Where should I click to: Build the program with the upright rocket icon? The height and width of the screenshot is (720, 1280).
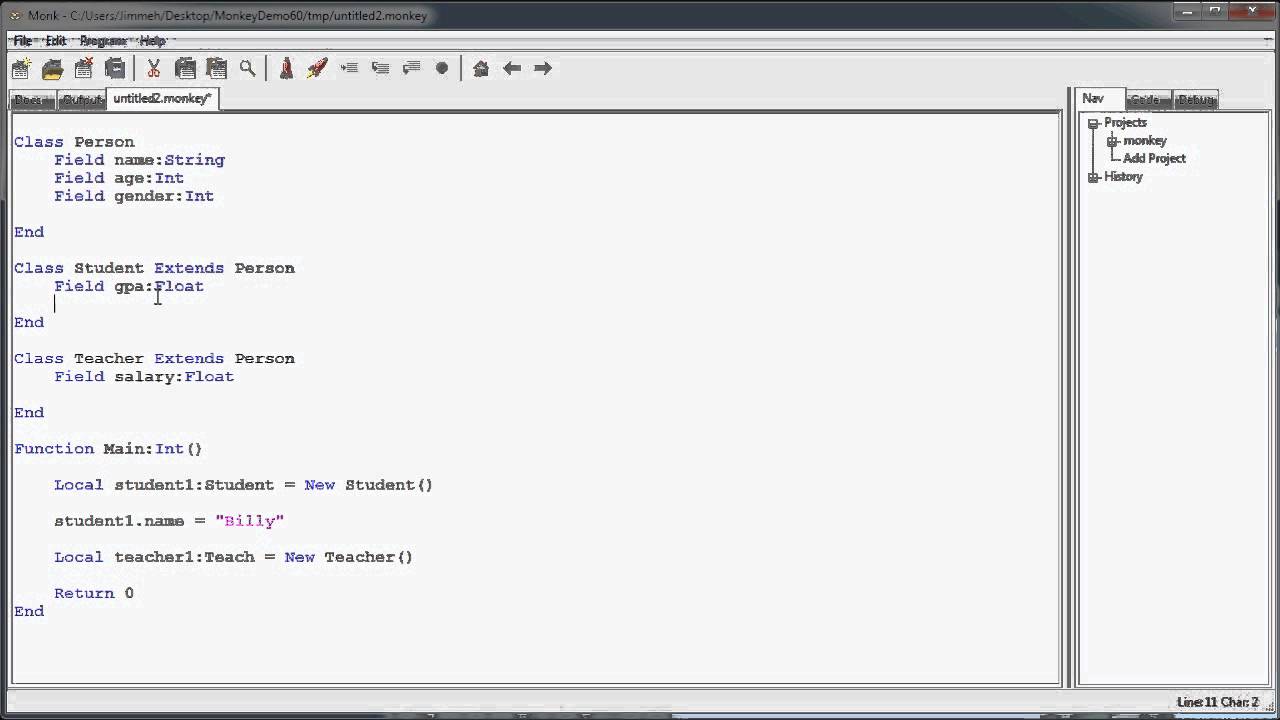coord(286,68)
